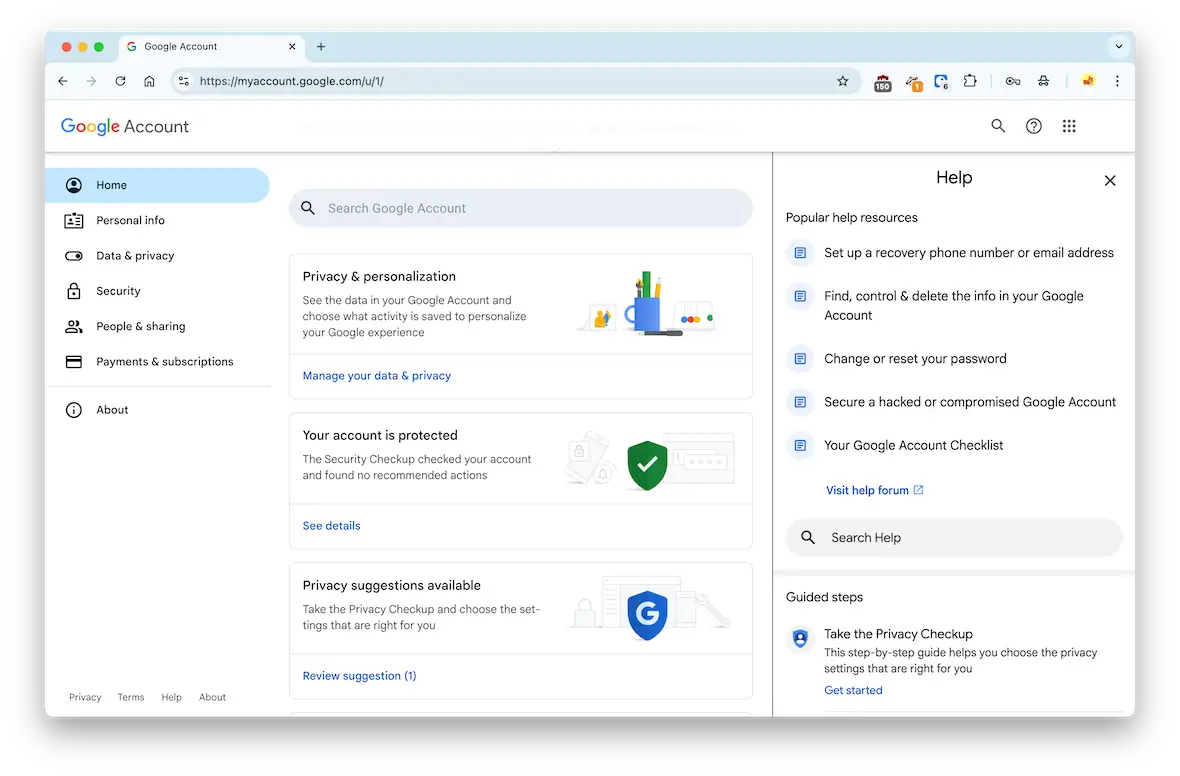Open the Google apps grid
The image size is (1180, 776).
(1069, 126)
